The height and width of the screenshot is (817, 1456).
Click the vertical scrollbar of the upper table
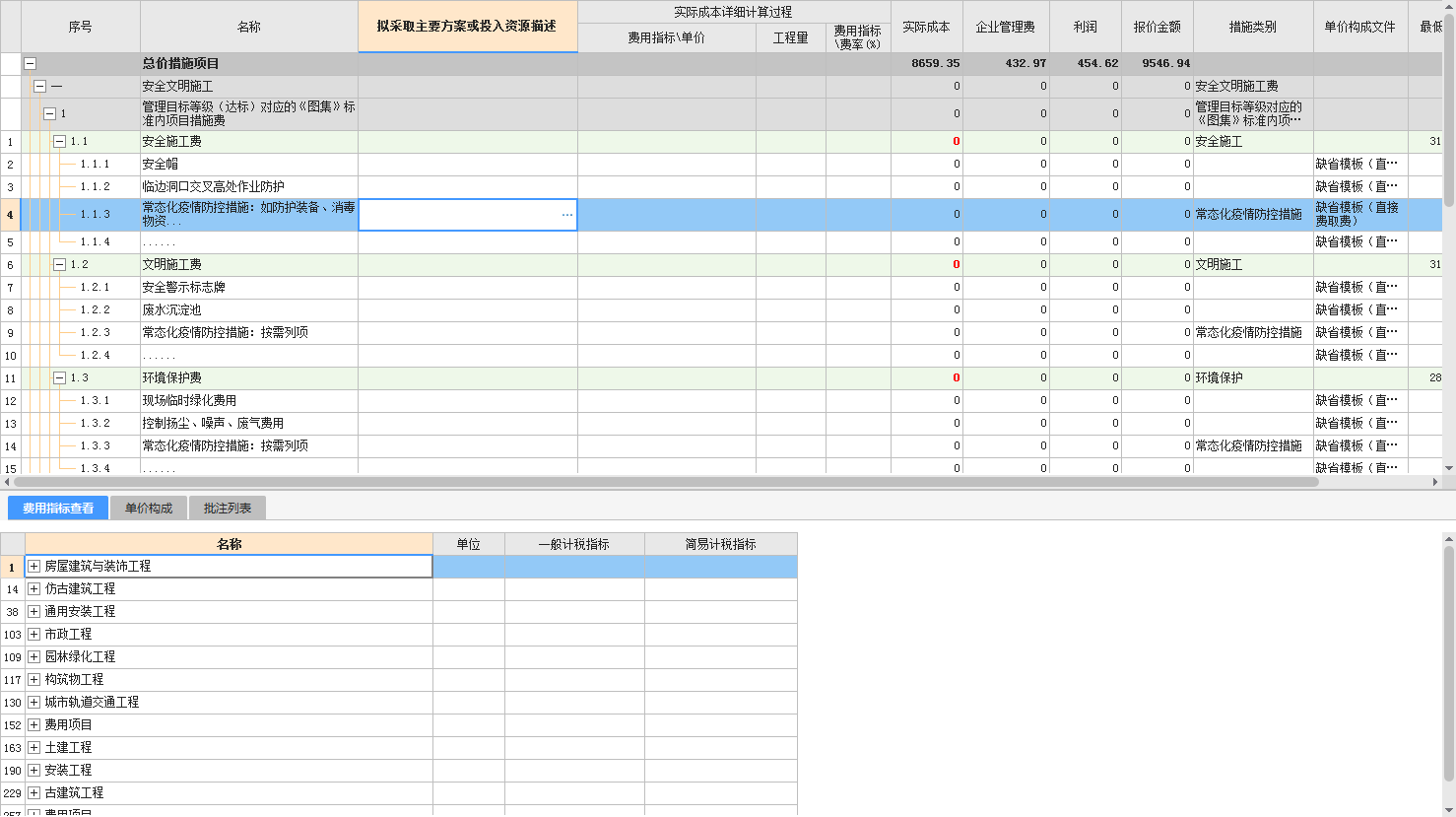coord(1449,108)
